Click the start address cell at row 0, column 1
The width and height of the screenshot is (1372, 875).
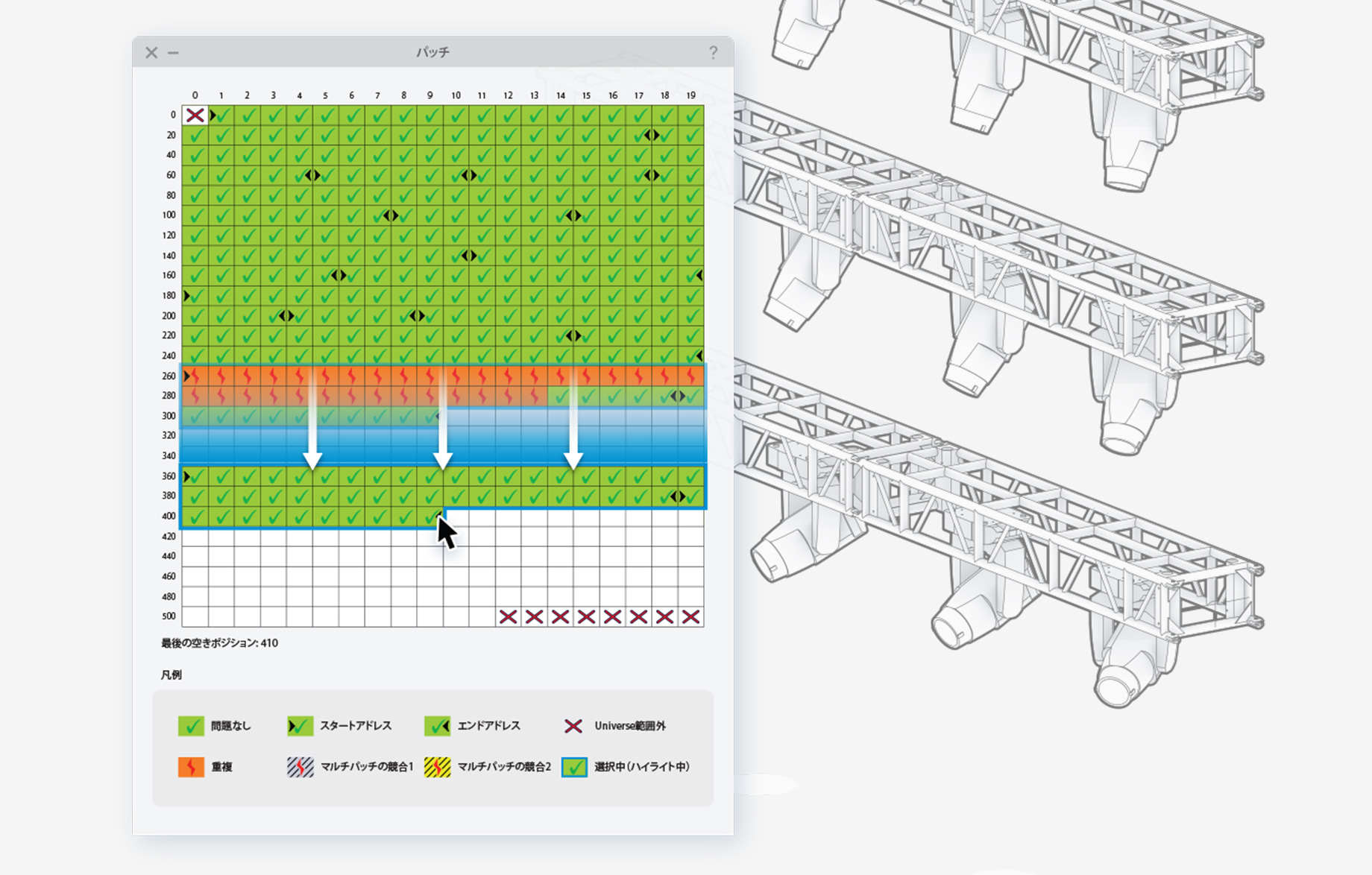(221, 116)
